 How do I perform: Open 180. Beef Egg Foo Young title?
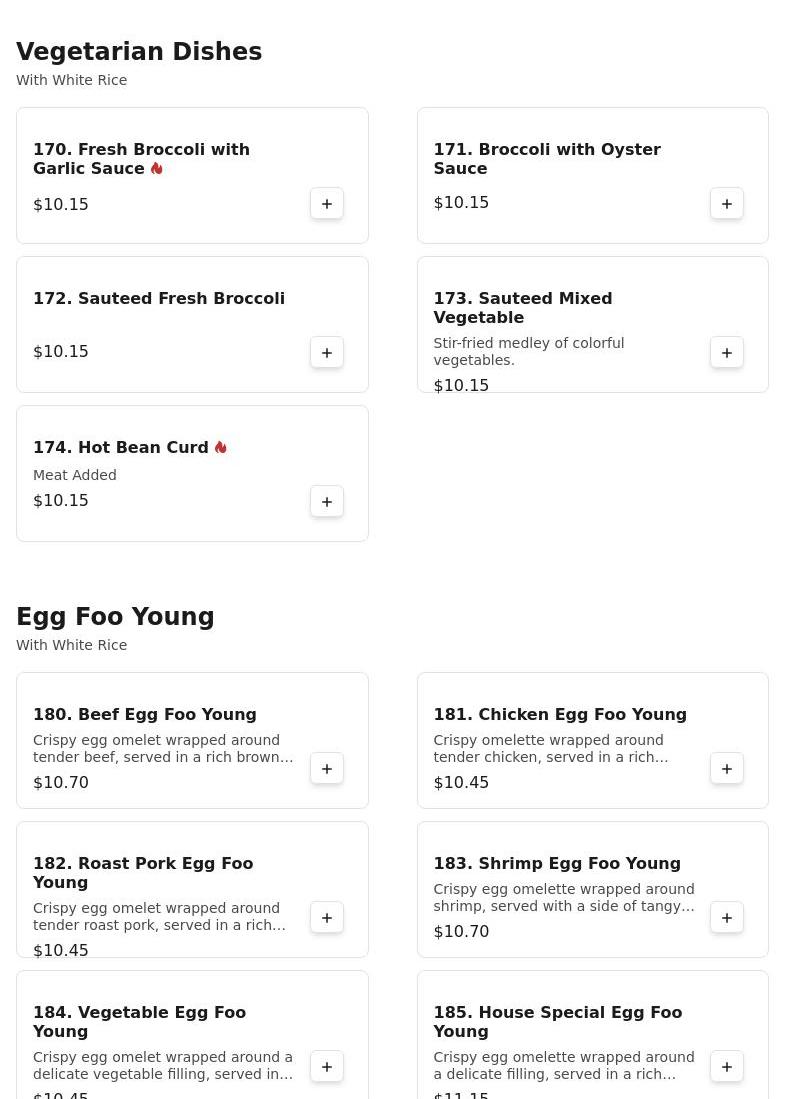click(x=145, y=714)
